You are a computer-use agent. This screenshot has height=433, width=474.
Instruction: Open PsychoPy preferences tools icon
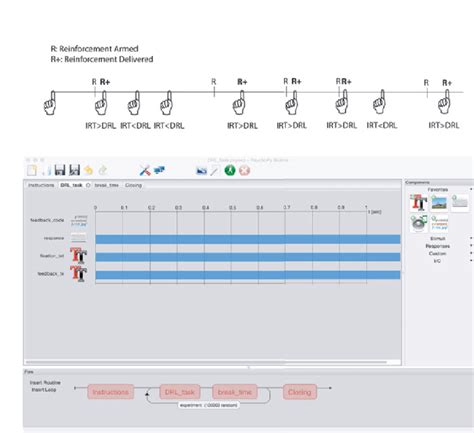point(145,170)
